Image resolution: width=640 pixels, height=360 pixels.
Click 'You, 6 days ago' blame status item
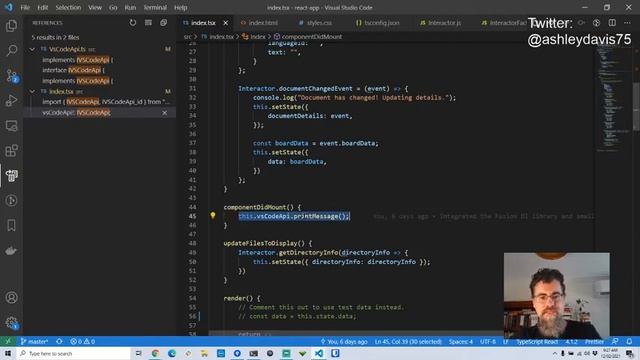point(344,341)
